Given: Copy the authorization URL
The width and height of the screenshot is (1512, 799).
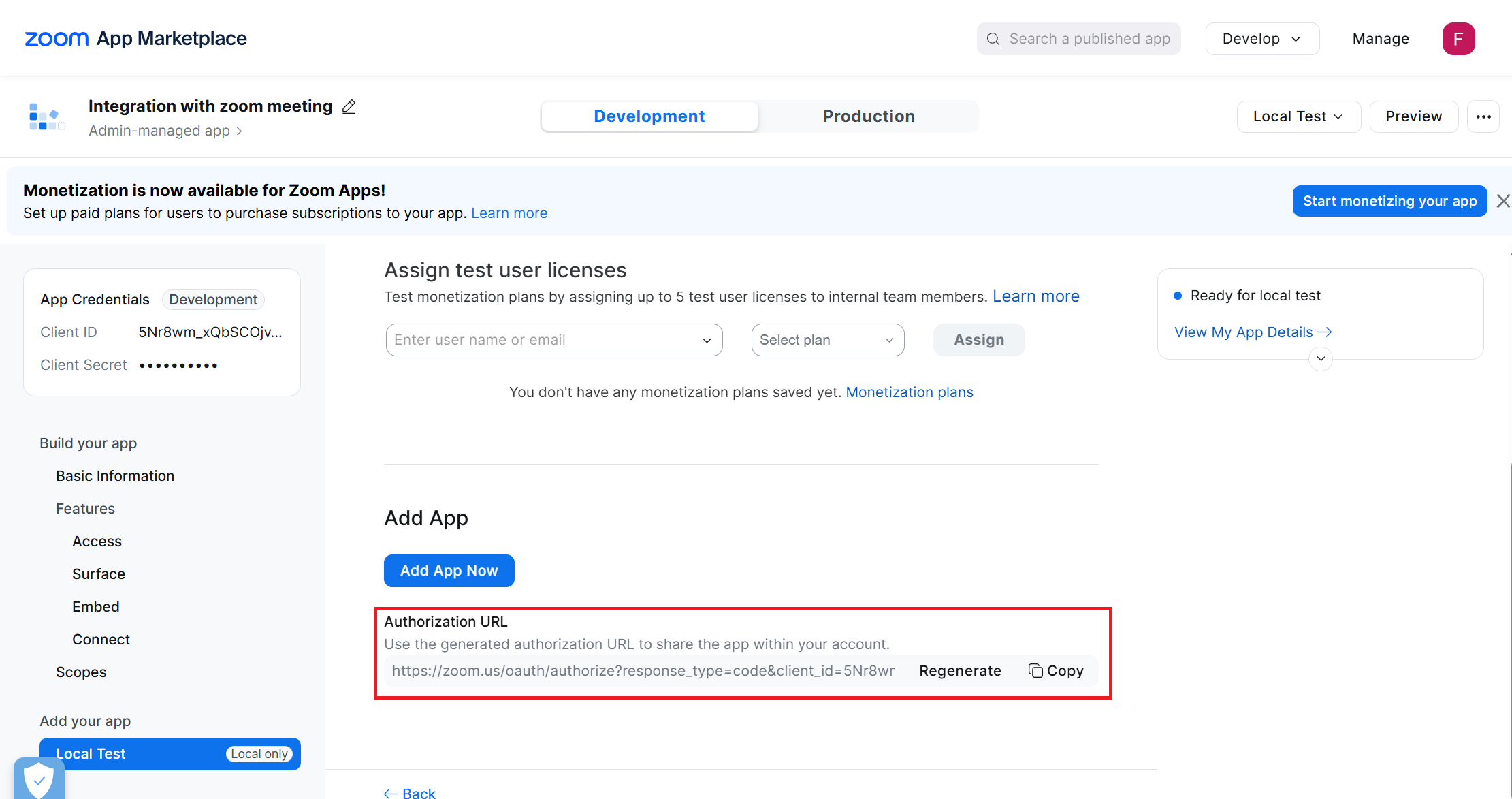Looking at the screenshot, I should click(1056, 671).
